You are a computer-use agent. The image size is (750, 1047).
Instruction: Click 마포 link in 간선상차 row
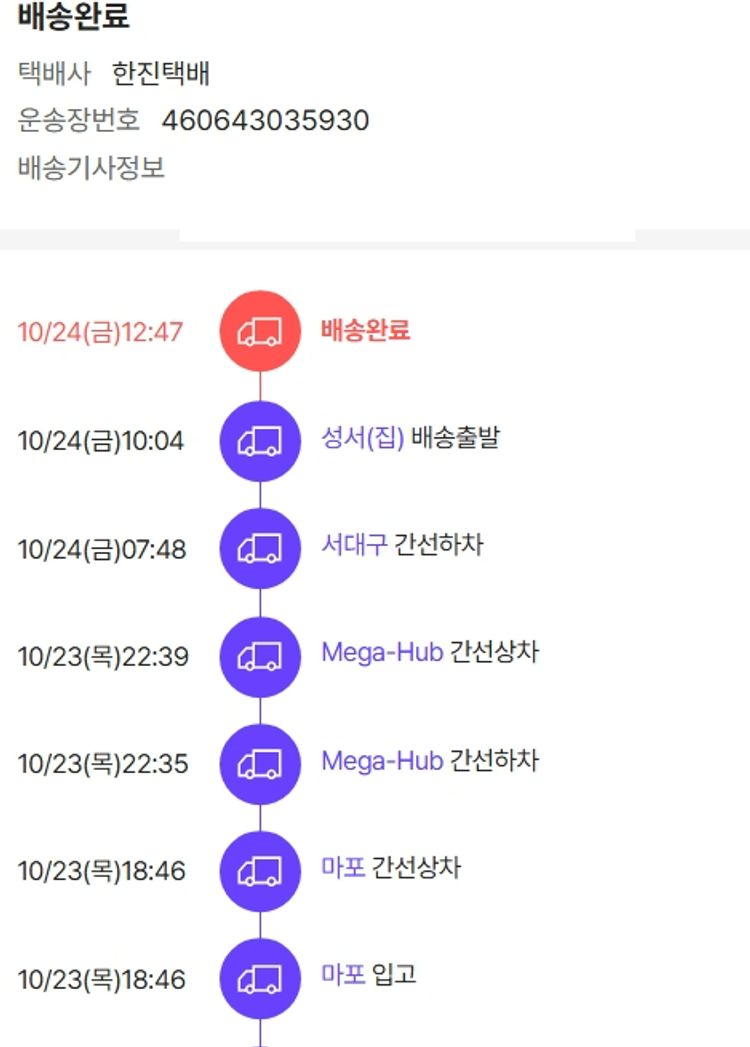click(343, 868)
